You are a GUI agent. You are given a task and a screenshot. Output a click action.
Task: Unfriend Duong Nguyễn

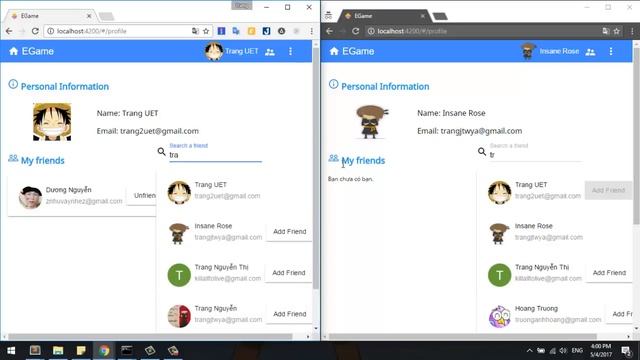pos(142,196)
